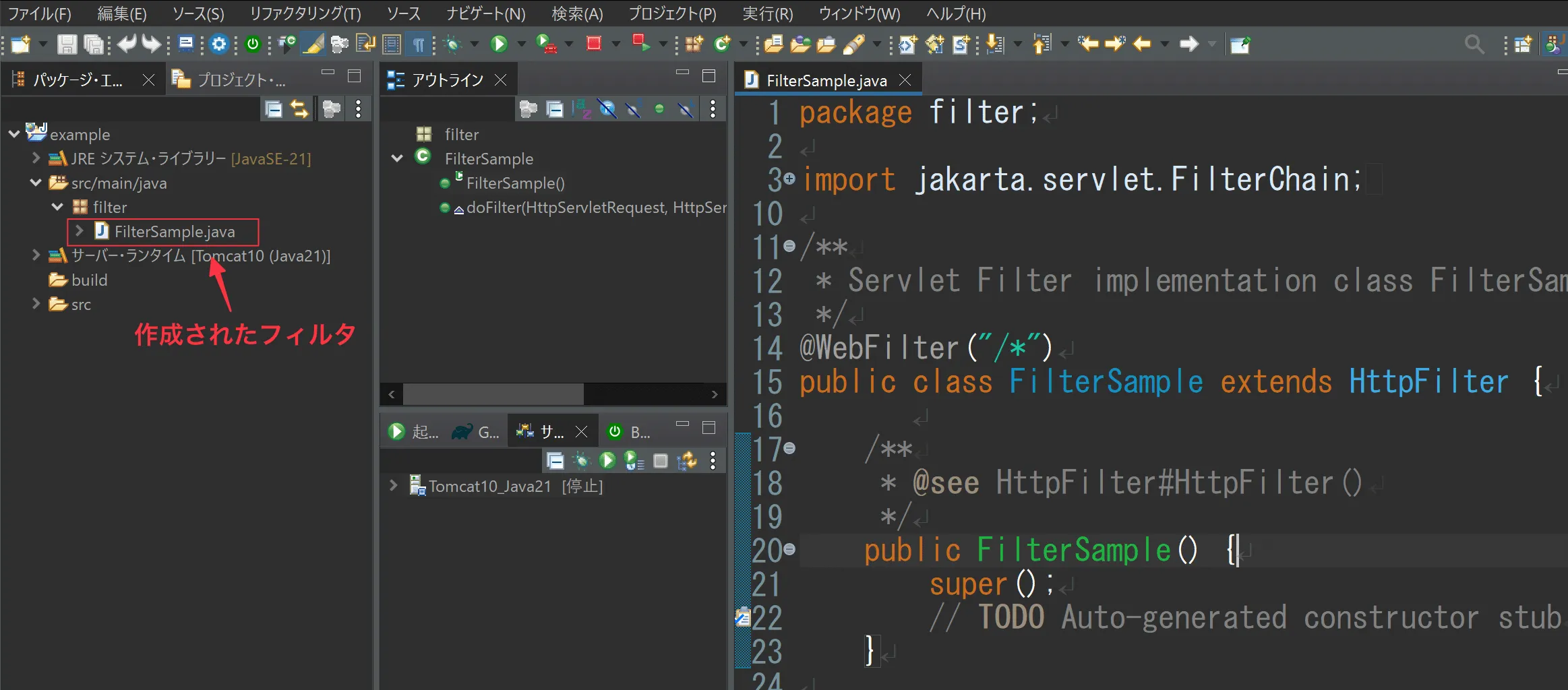1568x690 pixels.
Task: Open the Servers view menu (three dots)
Action: pyautogui.click(x=713, y=461)
